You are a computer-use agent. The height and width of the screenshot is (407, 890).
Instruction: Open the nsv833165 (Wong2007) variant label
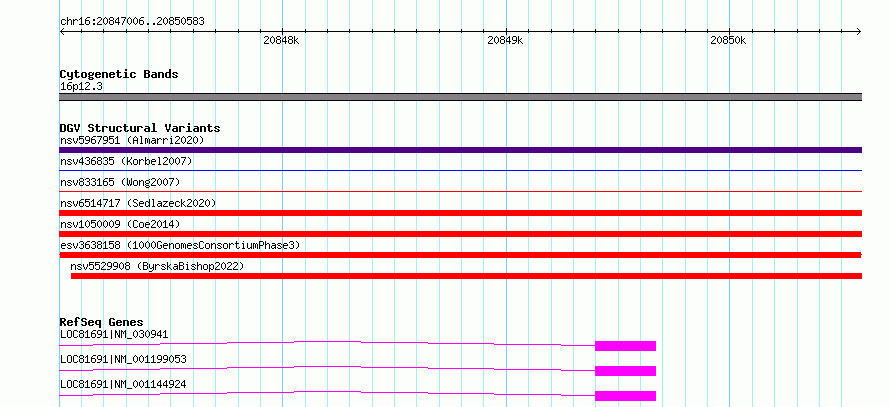pos(120,182)
